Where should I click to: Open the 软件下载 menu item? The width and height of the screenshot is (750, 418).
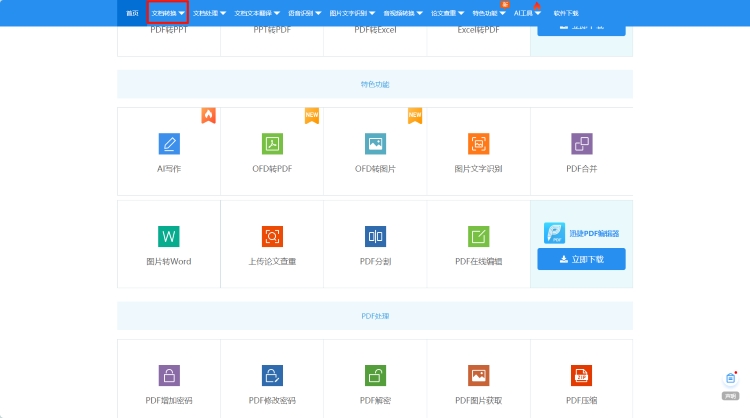click(x=566, y=13)
